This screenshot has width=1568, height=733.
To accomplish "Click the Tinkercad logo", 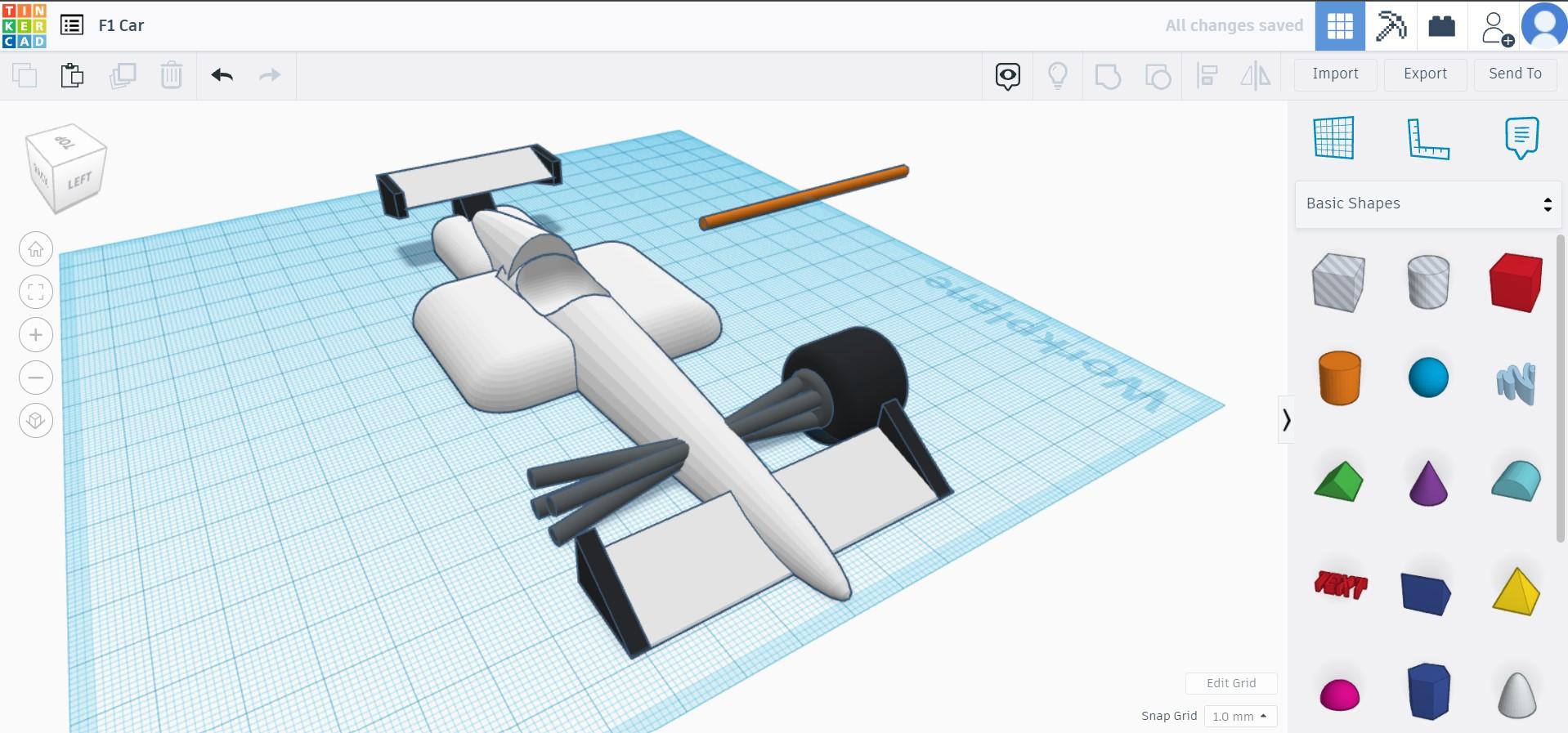I will tap(25, 25).
